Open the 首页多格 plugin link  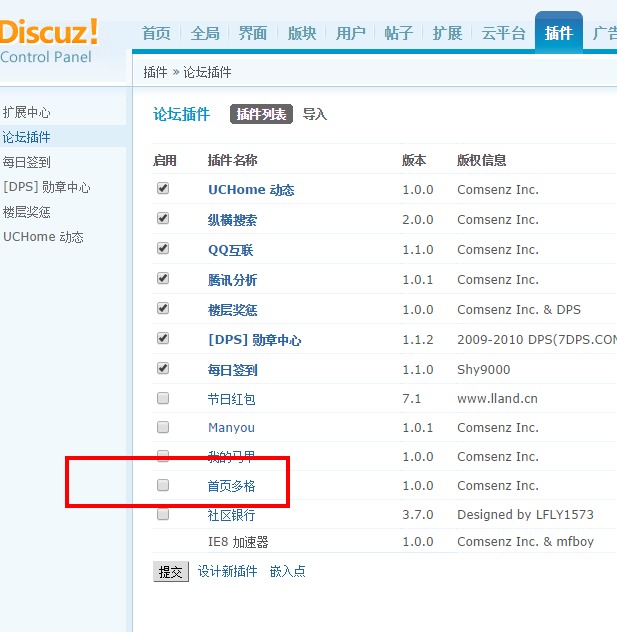point(231,486)
